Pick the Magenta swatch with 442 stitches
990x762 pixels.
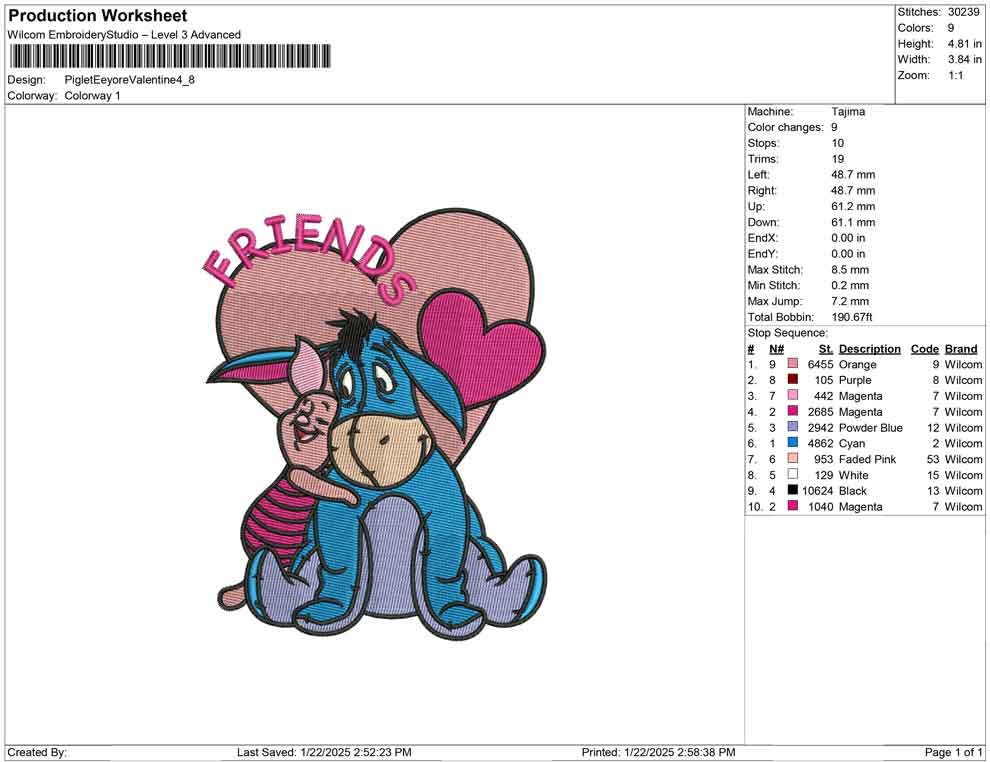coord(792,395)
